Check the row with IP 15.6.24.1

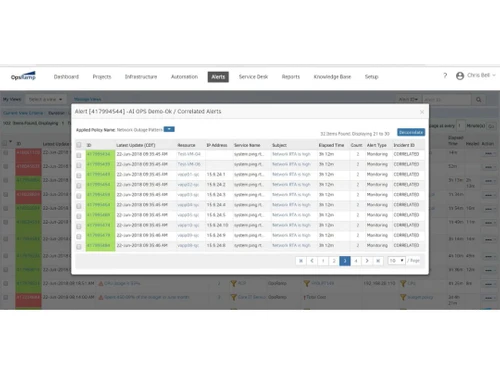tap(79, 175)
